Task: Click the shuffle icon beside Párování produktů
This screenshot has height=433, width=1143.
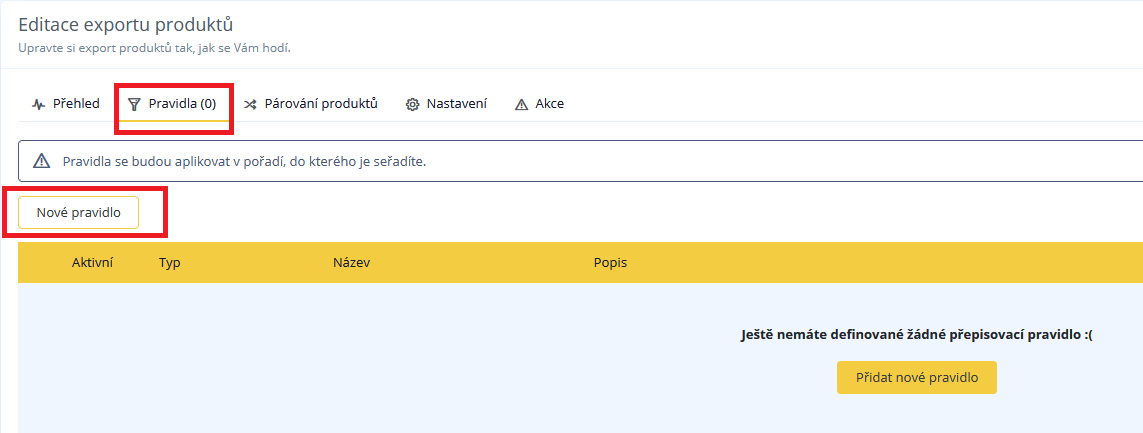Action: (250, 104)
